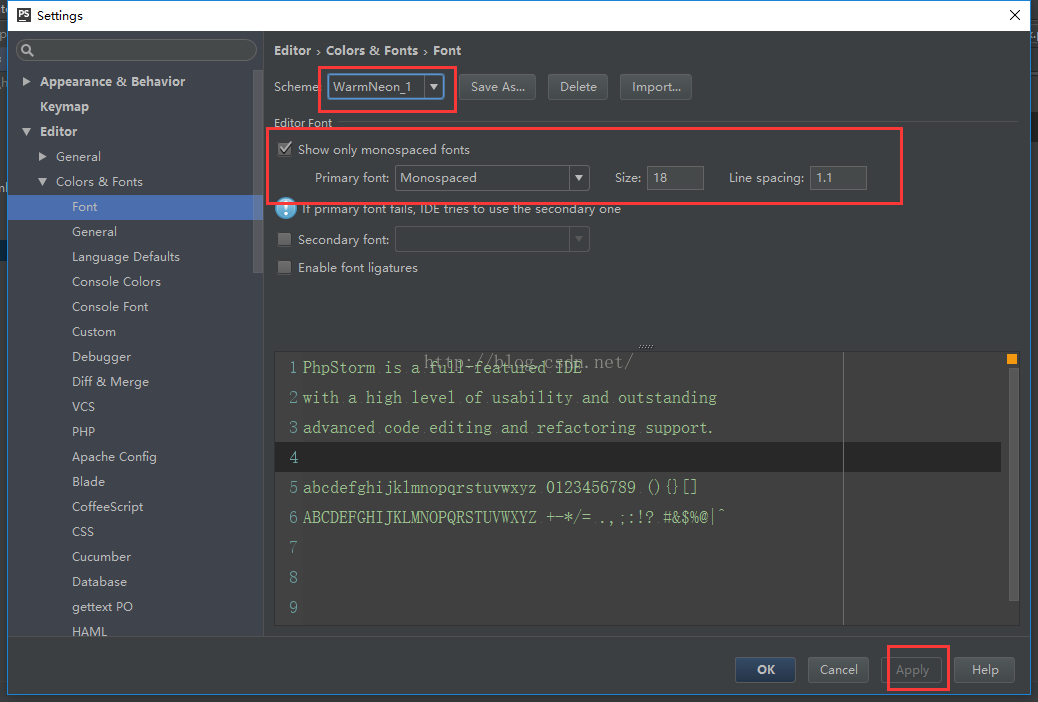Open PHP colors page
1038x702 pixels.
click(x=83, y=432)
